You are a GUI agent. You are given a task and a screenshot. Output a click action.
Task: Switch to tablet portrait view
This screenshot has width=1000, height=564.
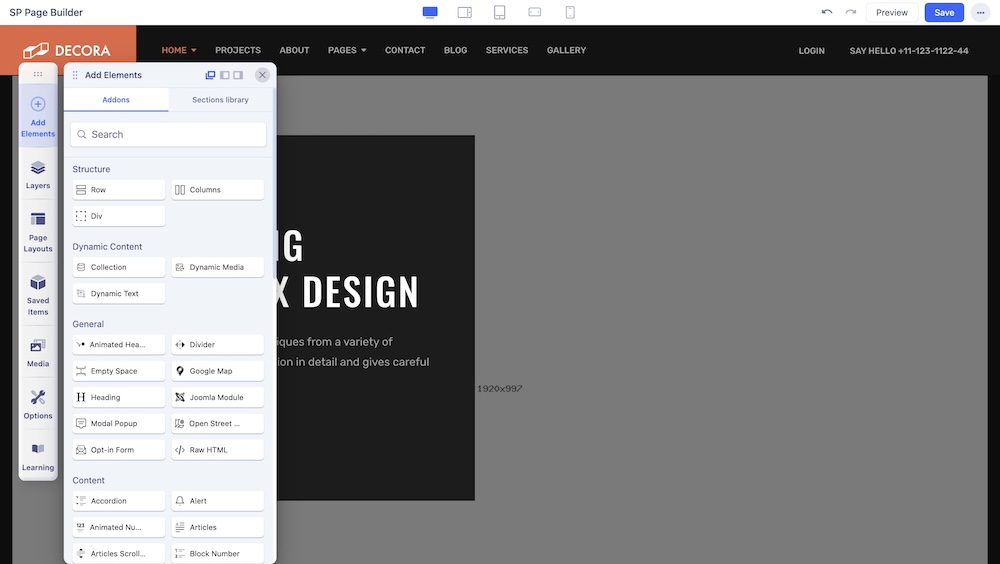coord(499,12)
